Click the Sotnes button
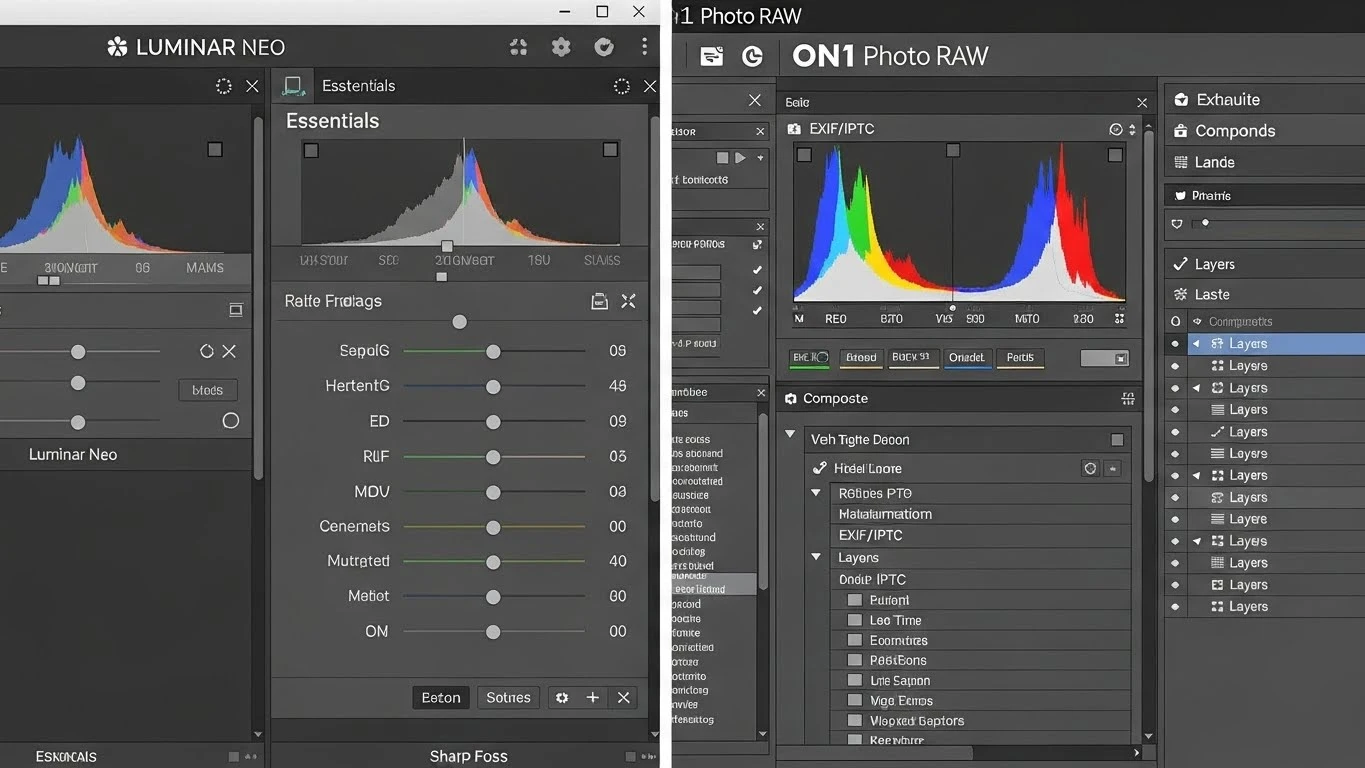The width and height of the screenshot is (1365, 768). click(x=508, y=697)
